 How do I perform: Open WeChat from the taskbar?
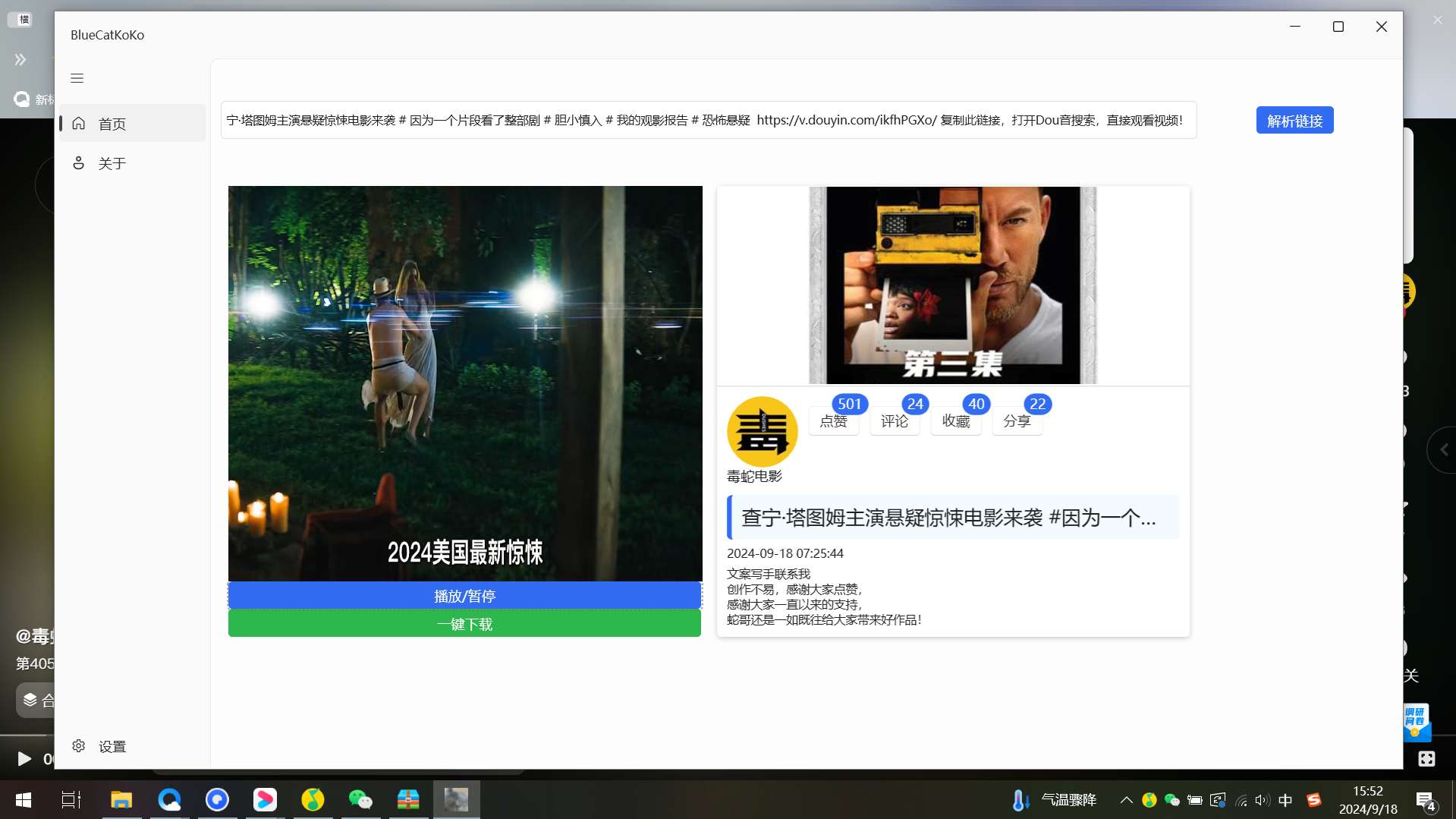tap(360, 800)
